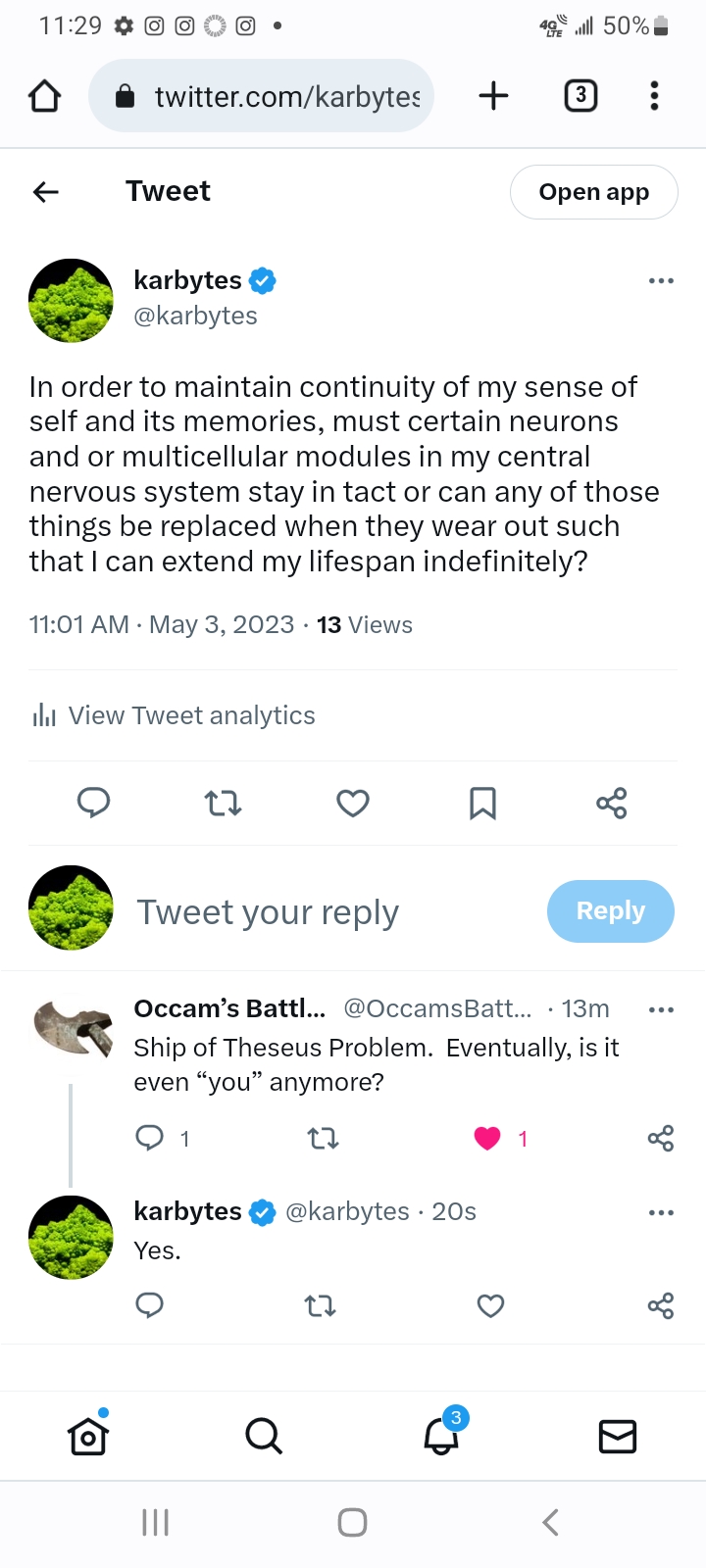Viewport: 706px width, 1568px height.
Task: Open more options on Occam's Battl... reply
Action: 662,1009
